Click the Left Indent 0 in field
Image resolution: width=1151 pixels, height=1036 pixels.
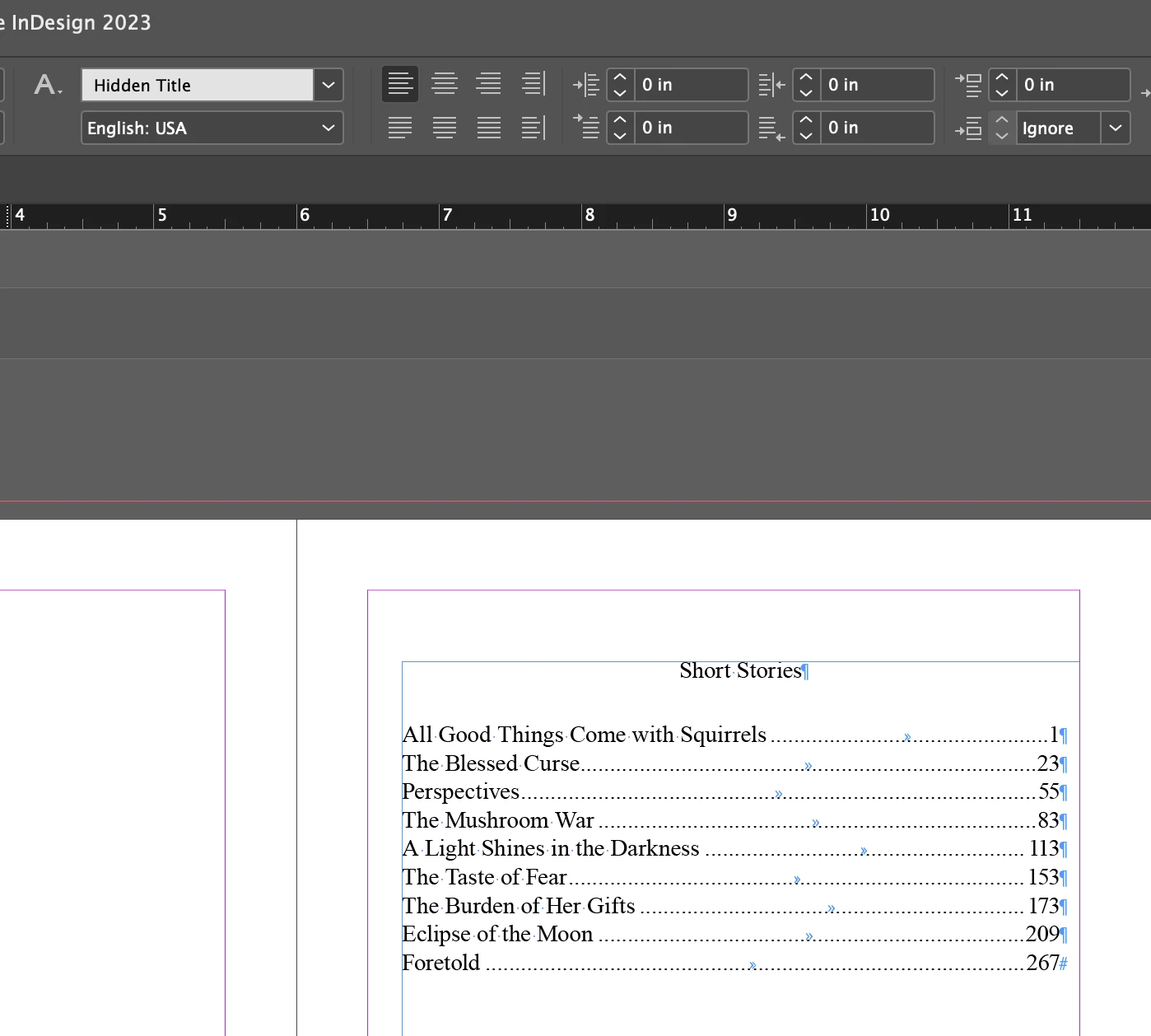pyautogui.click(x=692, y=85)
